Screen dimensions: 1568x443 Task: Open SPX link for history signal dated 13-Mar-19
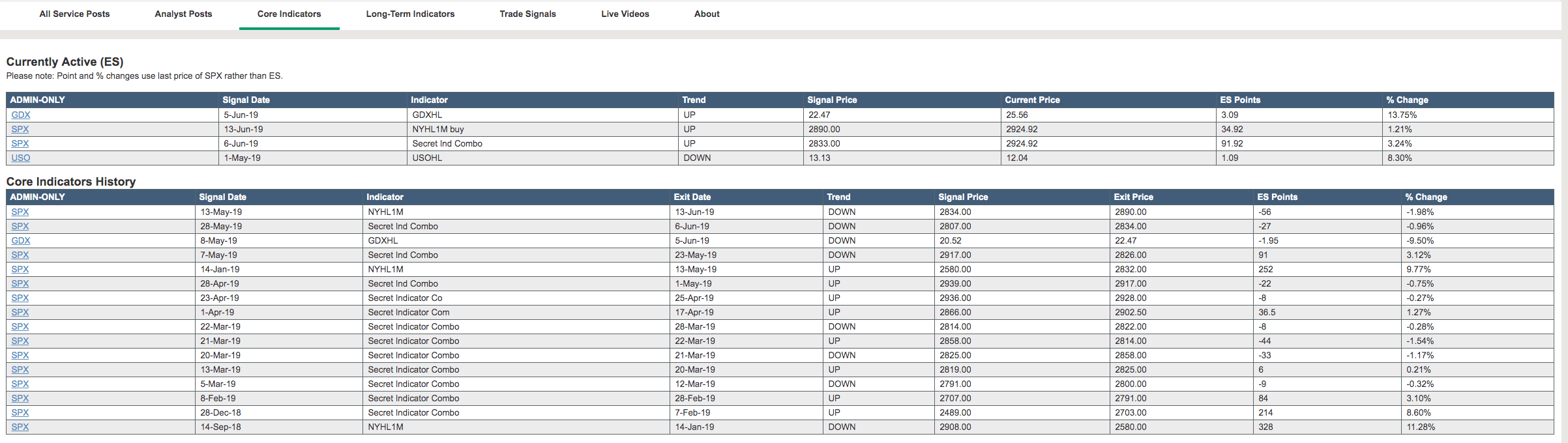point(20,369)
